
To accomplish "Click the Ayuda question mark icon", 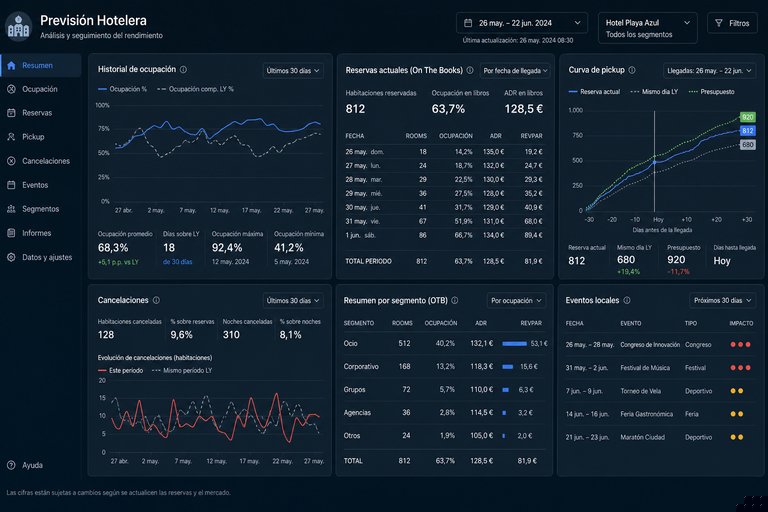I will pos(11,465).
